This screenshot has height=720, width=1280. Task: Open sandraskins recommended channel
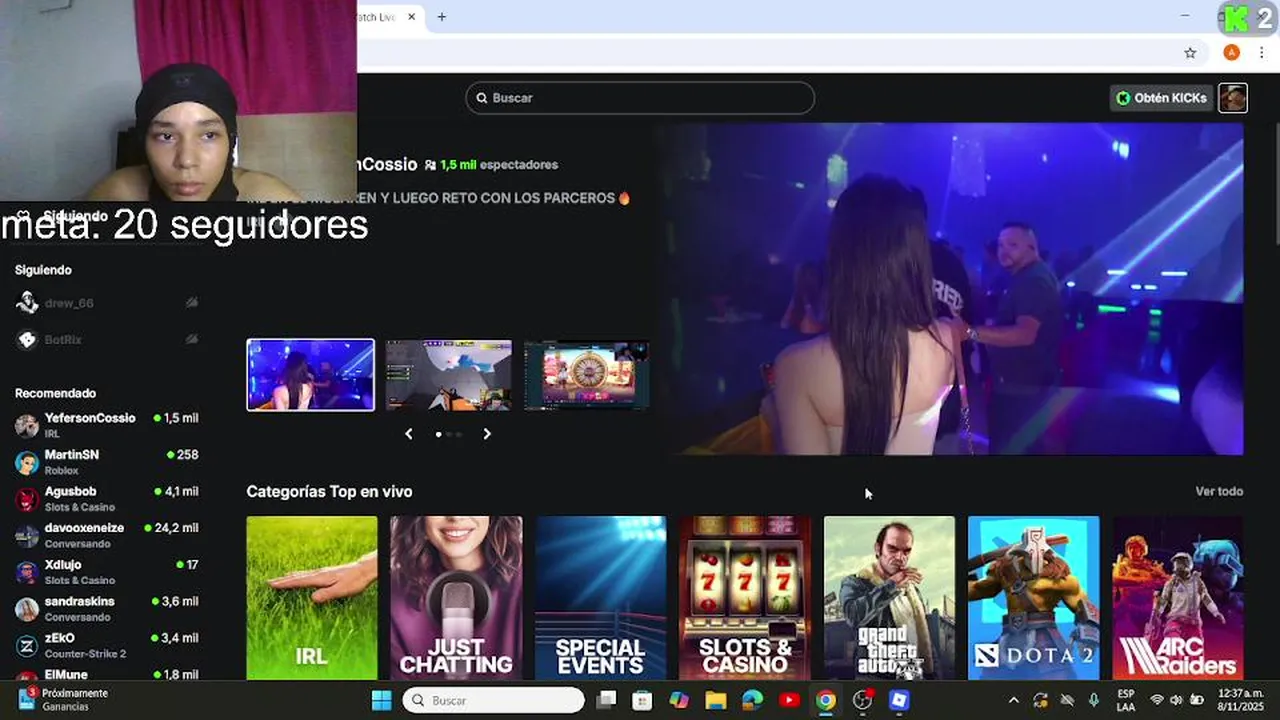tap(107, 609)
